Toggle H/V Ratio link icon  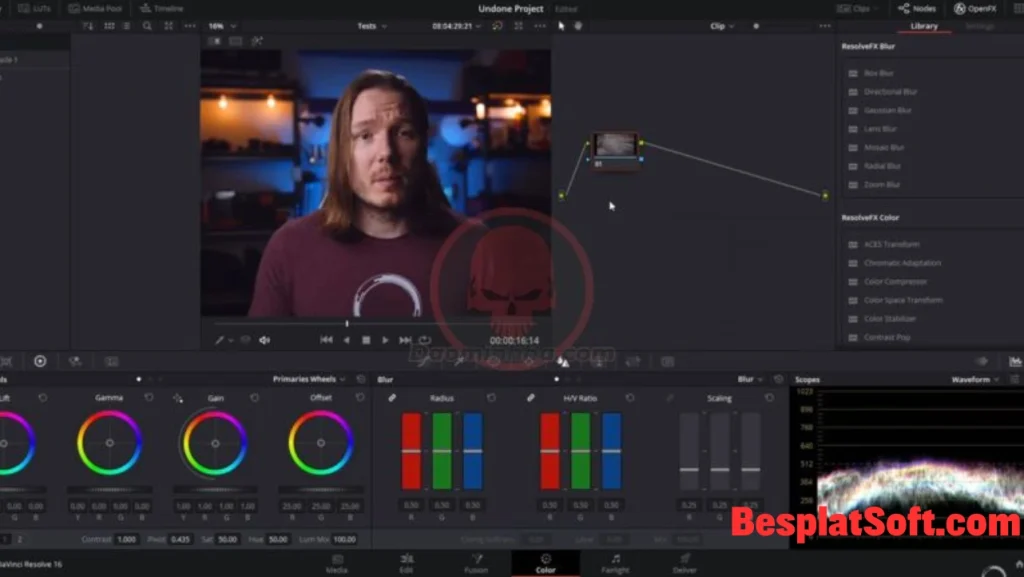[531, 398]
